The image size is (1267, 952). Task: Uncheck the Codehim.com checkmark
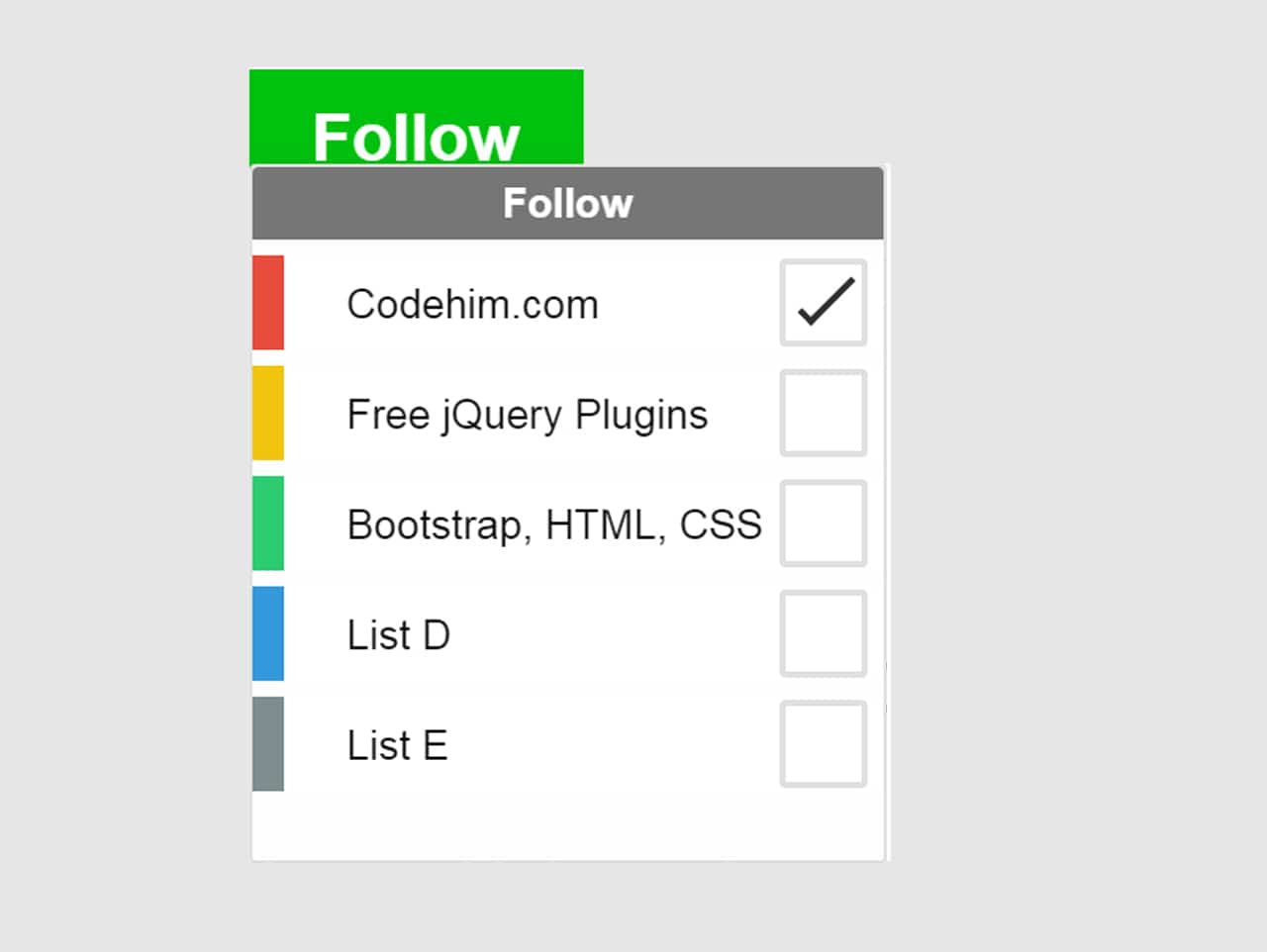pos(823,304)
